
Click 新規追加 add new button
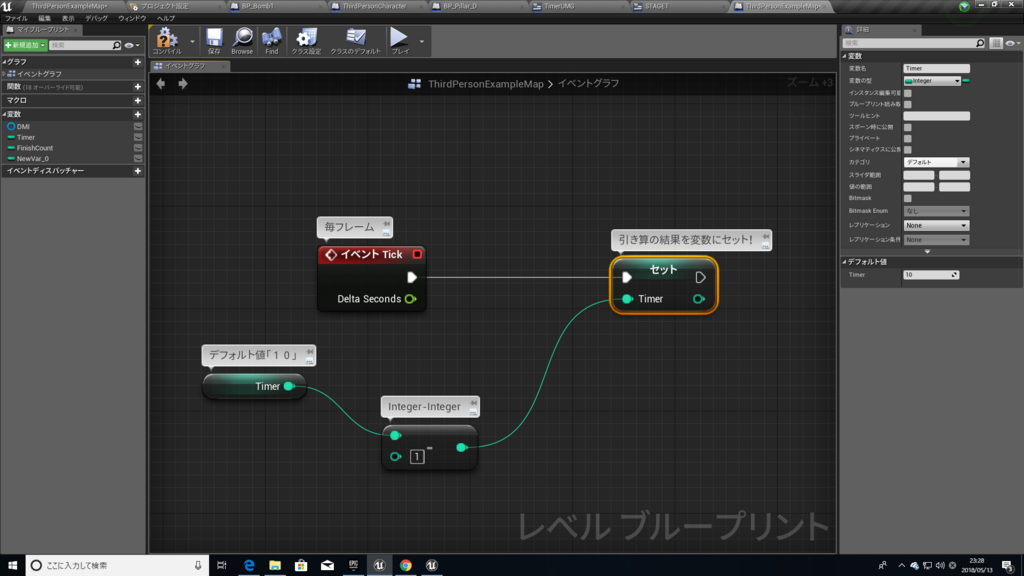(25, 45)
